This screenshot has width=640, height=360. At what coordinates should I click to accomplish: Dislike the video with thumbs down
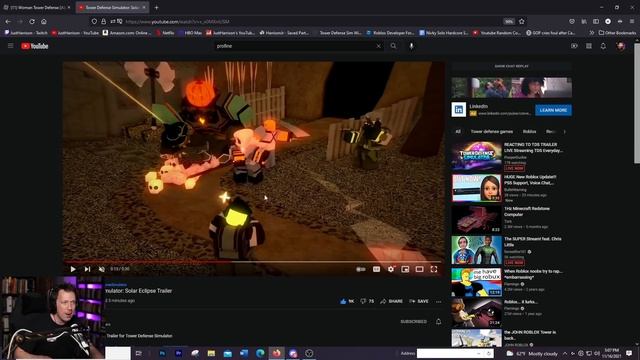[x=367, y=301]
